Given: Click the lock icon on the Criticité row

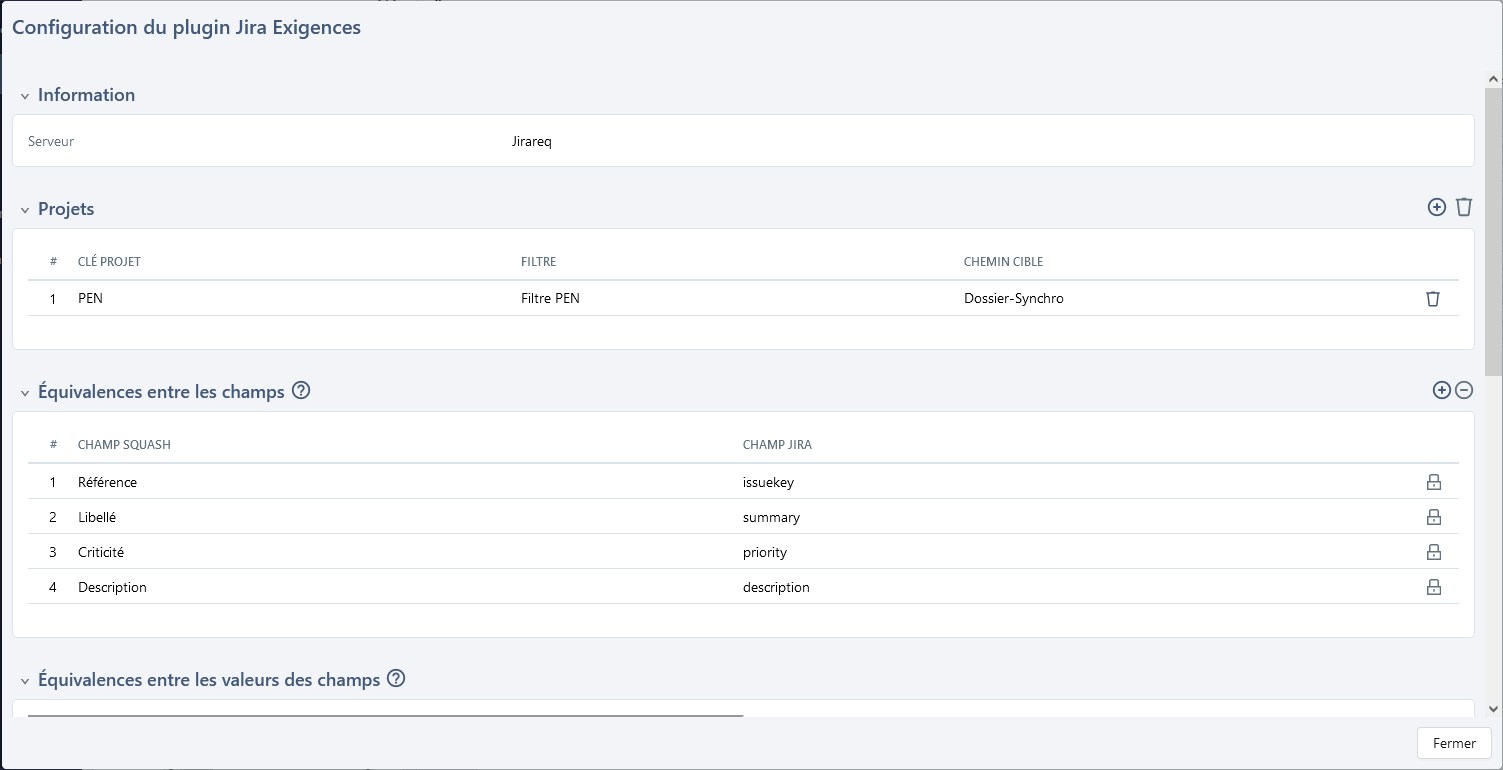Looking at the screenshot, I should pyautogui.click(x=1433, y=552).
